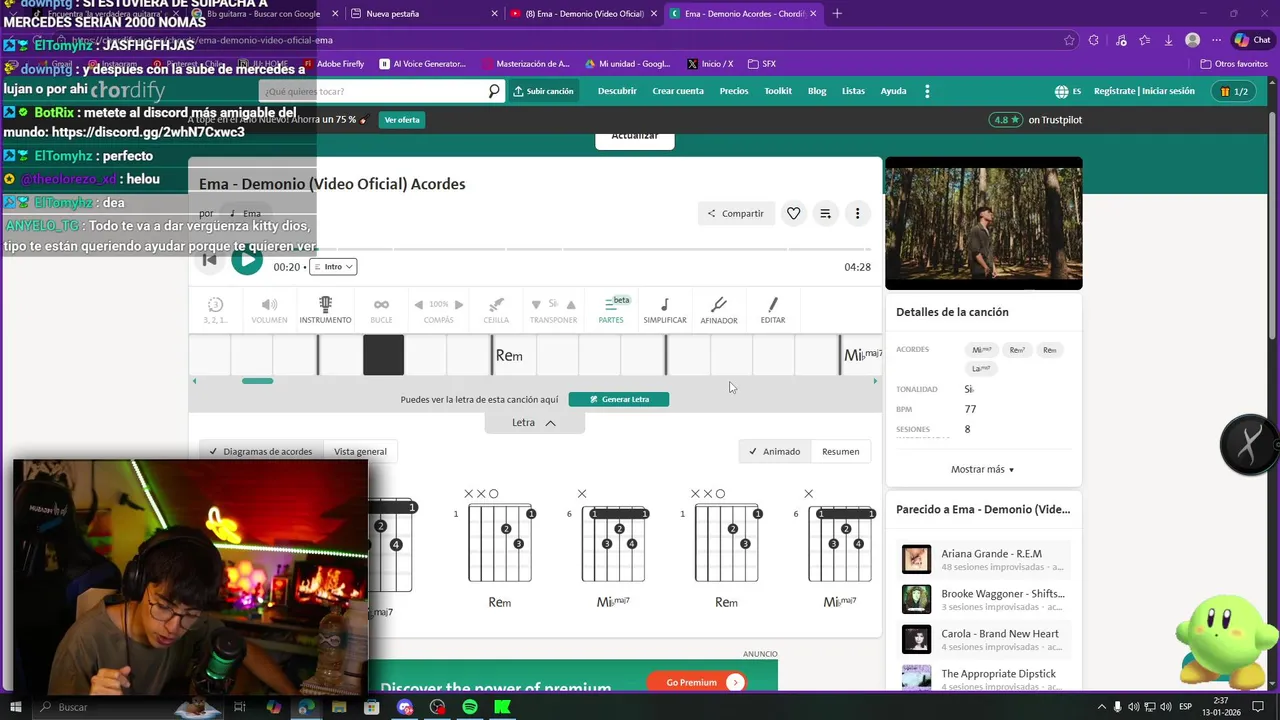Image resolution: width=1280 pixels, height=720 pixels.
Task: Toggle the Bucle loop tool
Action: [381, 310]
